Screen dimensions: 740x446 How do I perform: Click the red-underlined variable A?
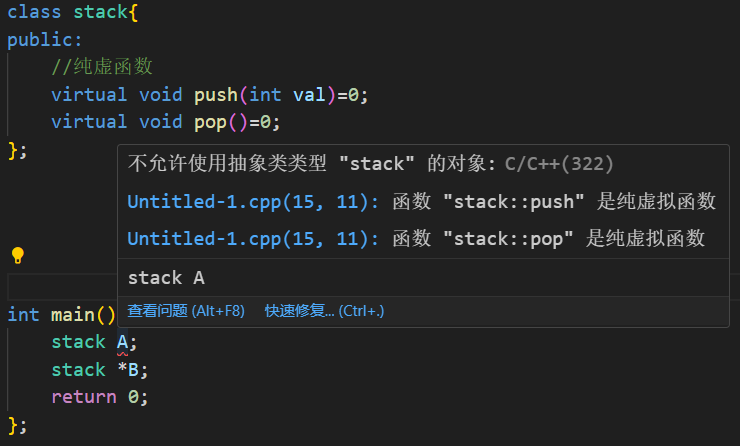coord(122,343)
